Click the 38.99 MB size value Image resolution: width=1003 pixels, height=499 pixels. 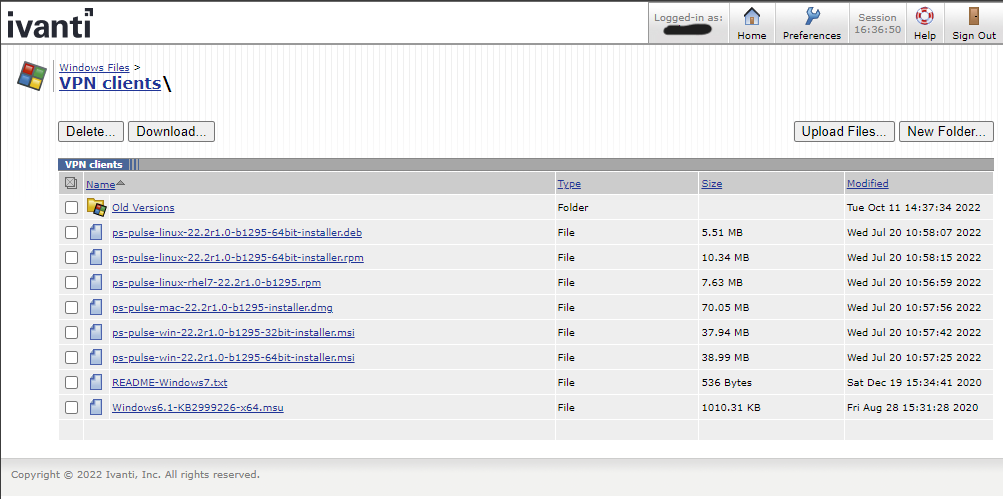tap(725, 357)
